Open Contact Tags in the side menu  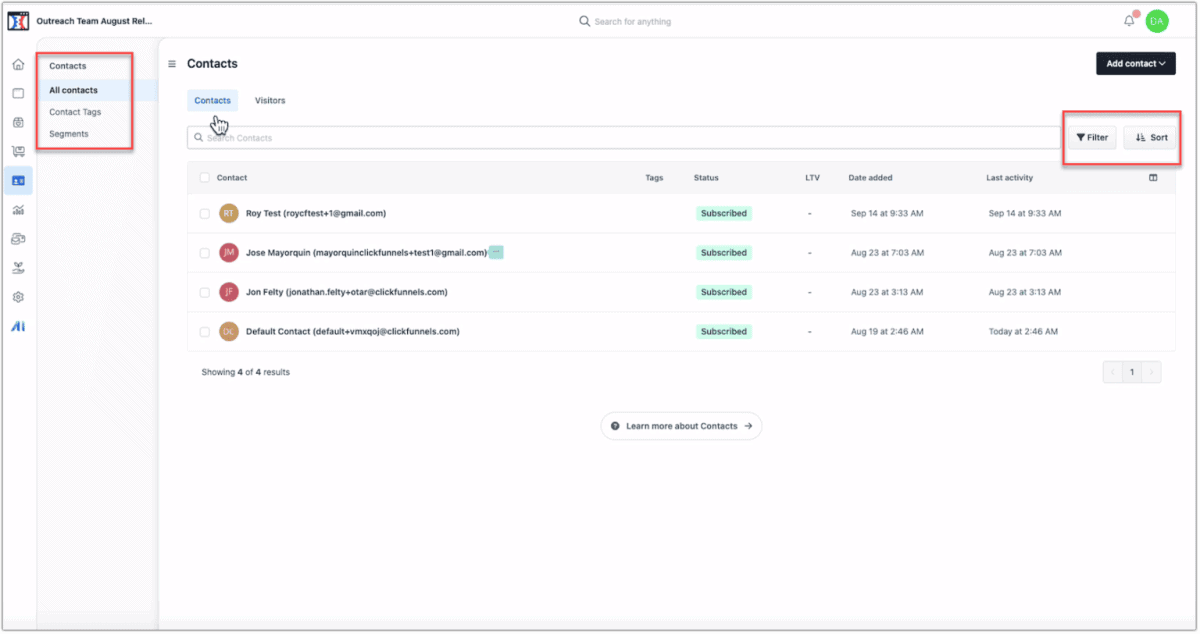tap(75, 112)
